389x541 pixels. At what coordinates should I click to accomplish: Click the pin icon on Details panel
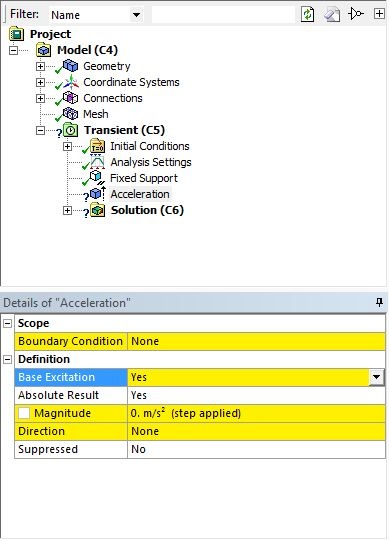pyautogui.click(x=379, y=303)
